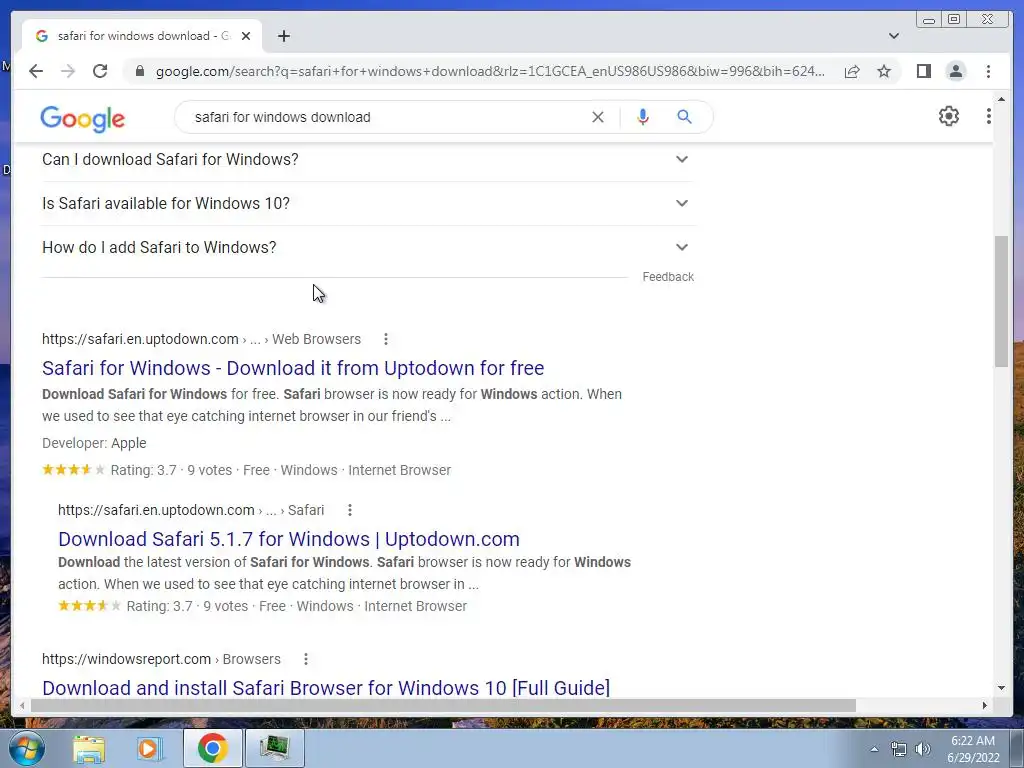Open the tab search dropdown arrow
Viewport: 1024px width, 768px height.
[x=894, y=36]
